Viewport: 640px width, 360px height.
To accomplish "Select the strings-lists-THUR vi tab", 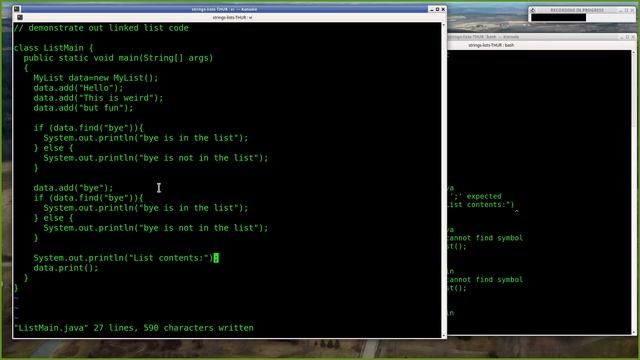I will 232,18.
